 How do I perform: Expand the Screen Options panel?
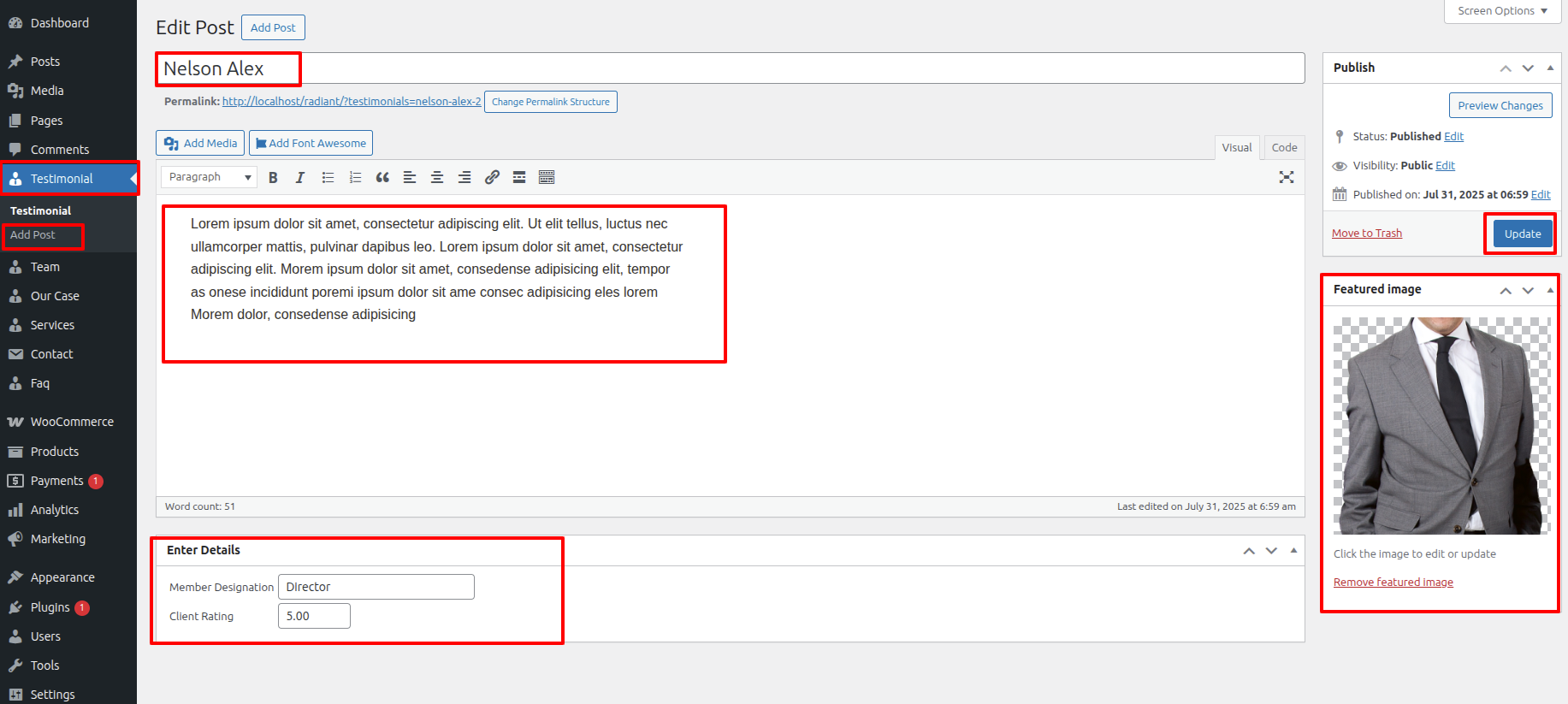tap(1502, 11)
